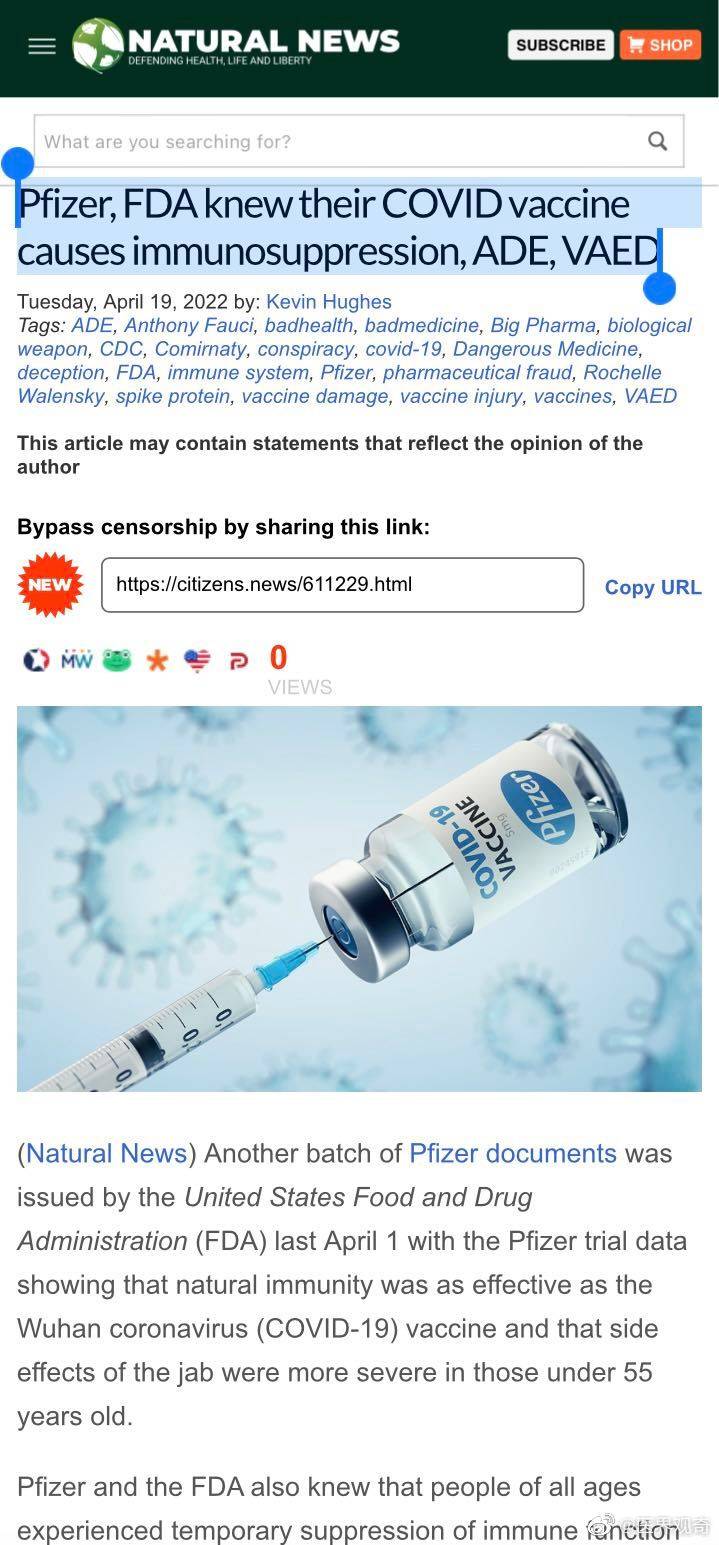
Task: Share via the MeWe MW icon
Action: tap(76, 660)
